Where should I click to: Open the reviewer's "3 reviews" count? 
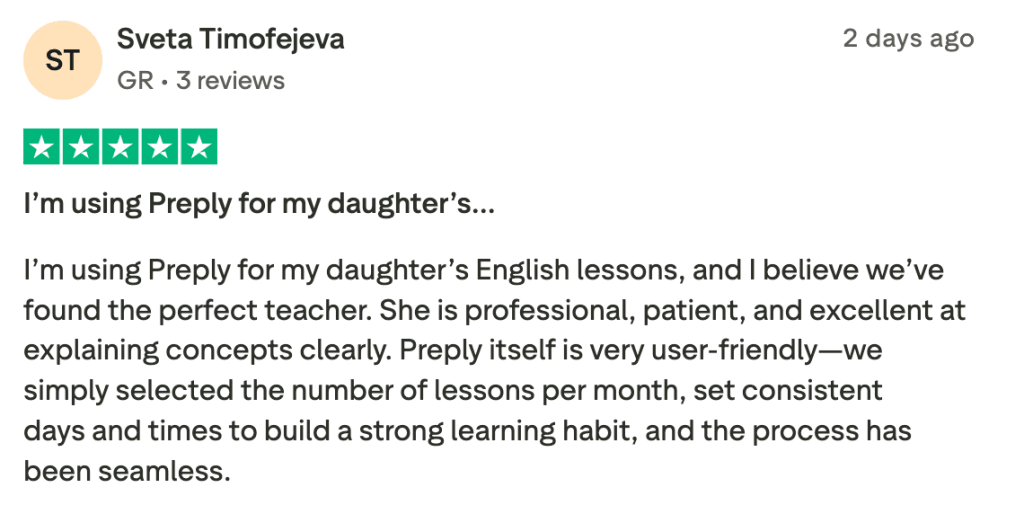click(230, 80)
